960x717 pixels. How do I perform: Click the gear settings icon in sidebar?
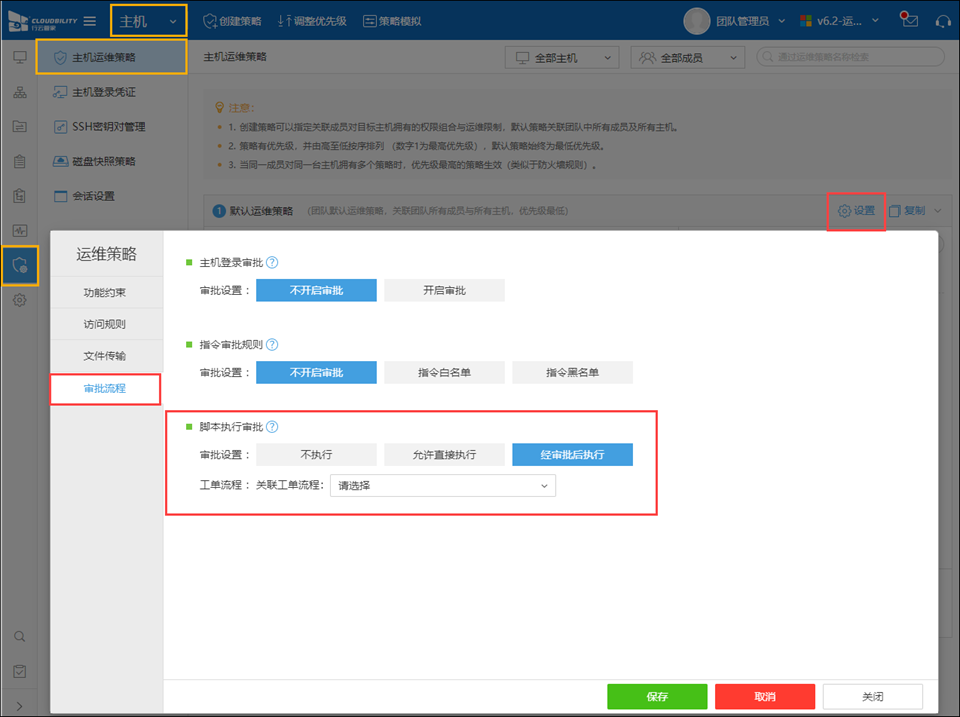click(19, 300)
